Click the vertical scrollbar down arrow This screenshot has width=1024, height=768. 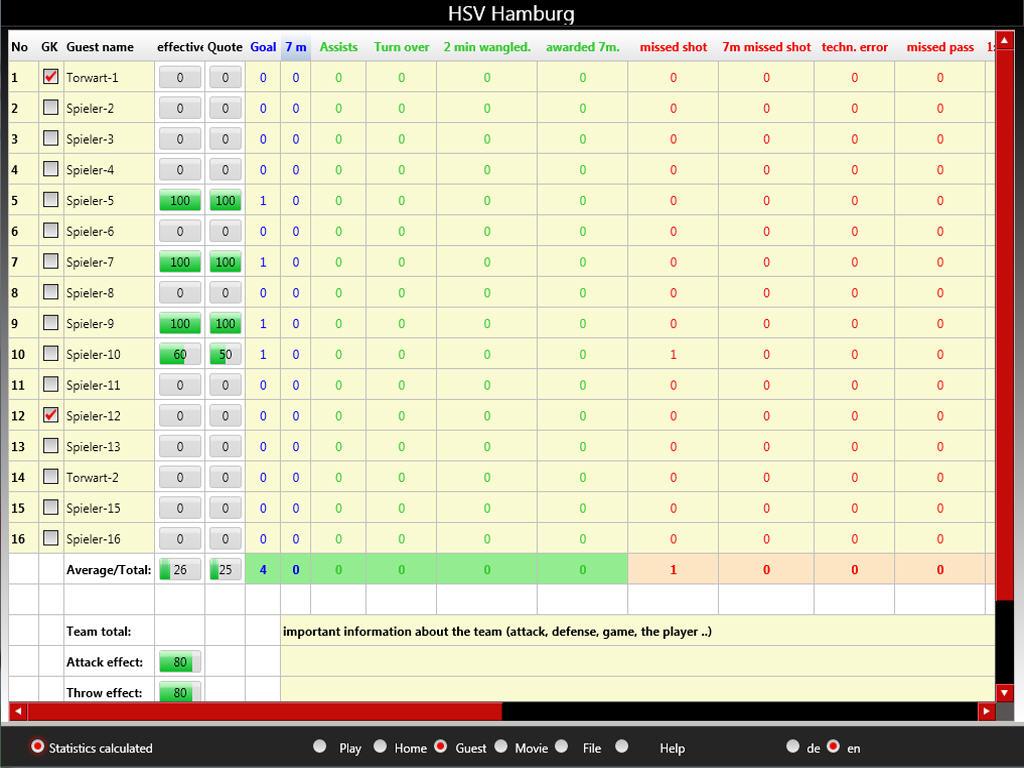pyautogui.click(x=1005, y=692)
